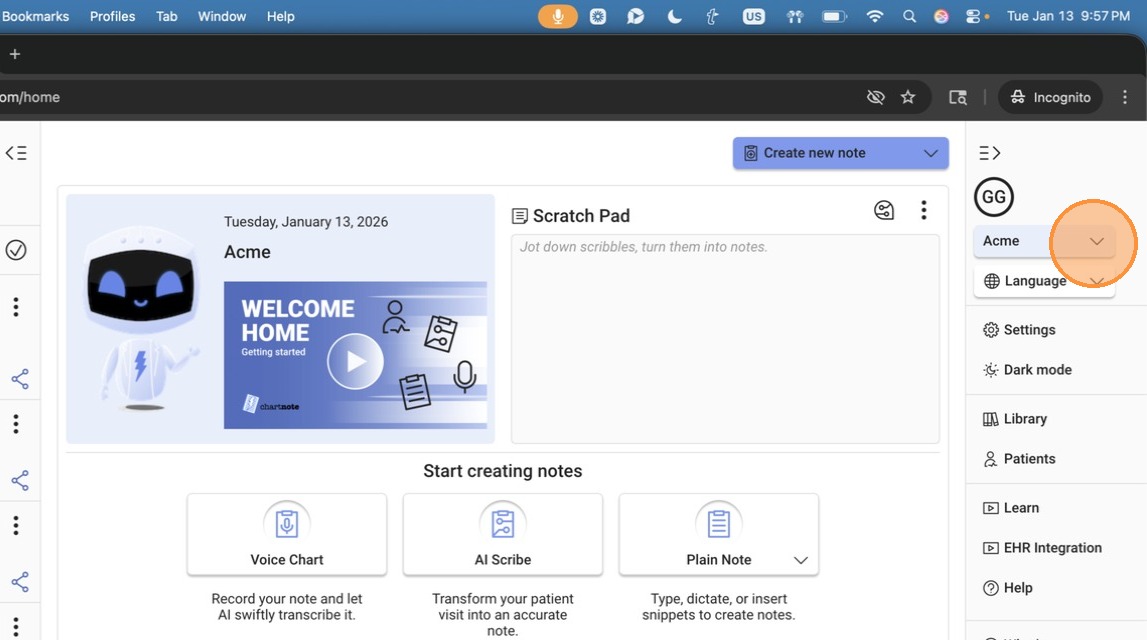Open Wi-Fi status menu
The height and width of the screenshot is (640, 1147).
point(874,16)
